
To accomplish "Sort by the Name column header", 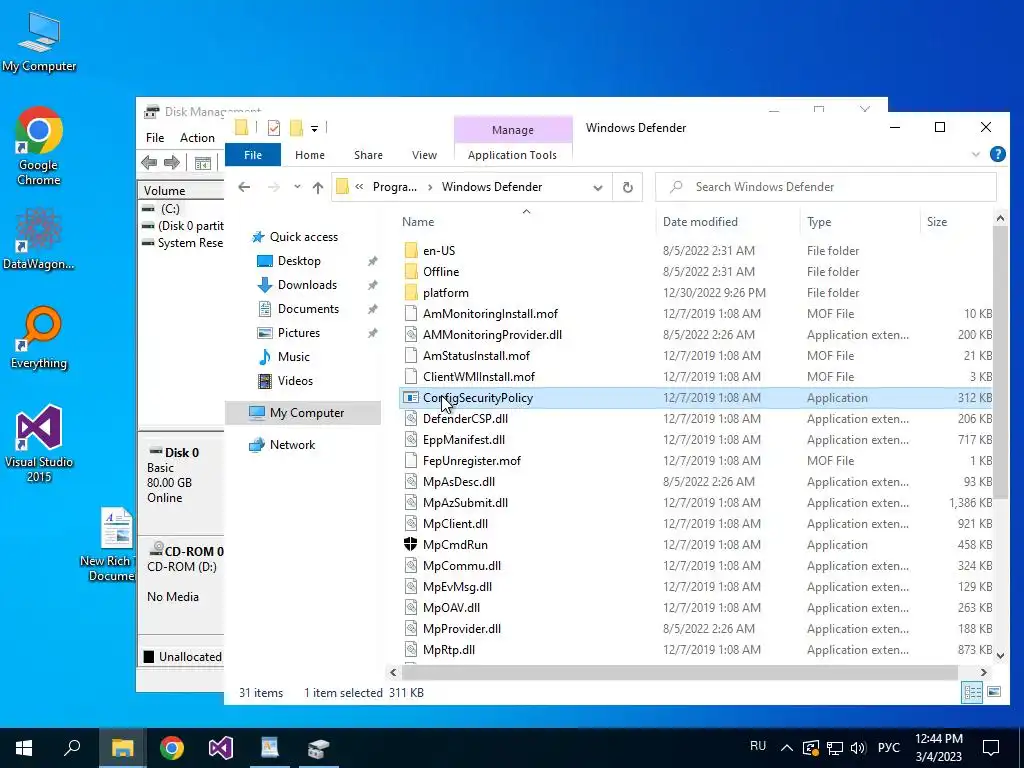I will pos(418,222).
